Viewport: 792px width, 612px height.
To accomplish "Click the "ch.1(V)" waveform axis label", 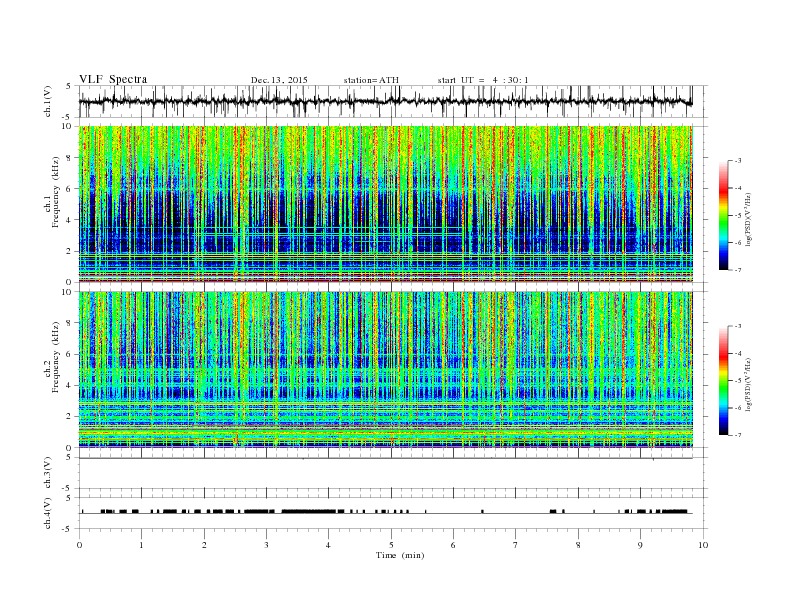I will [48, 101].
